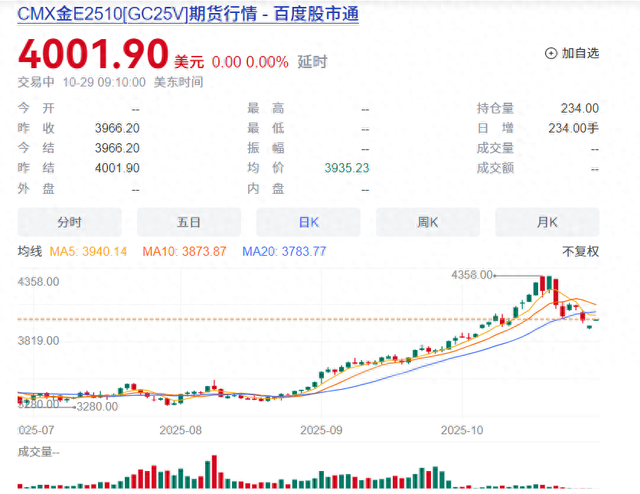Click the tallest green volume bar in August

[207, 475]
